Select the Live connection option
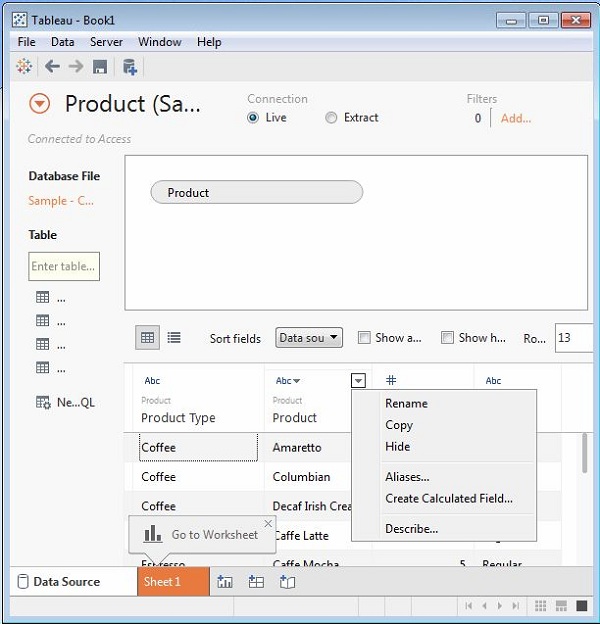The height and width of the screenshot is (624, 600). pyautogui.click(x=253, y=117)
